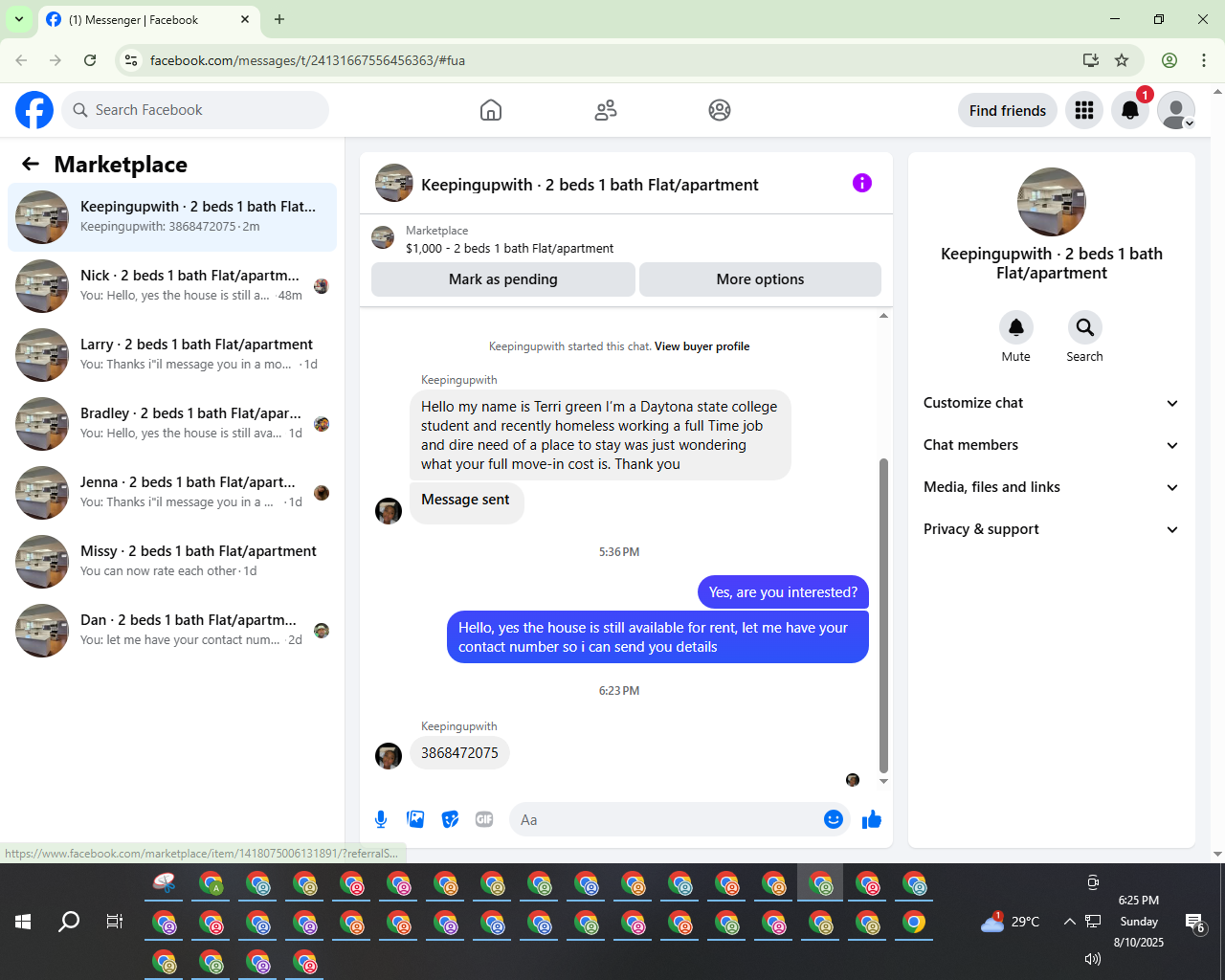Click the Mark as pending button
Viewport: 1225px width, 980px height.
click(x=503, y=279)
